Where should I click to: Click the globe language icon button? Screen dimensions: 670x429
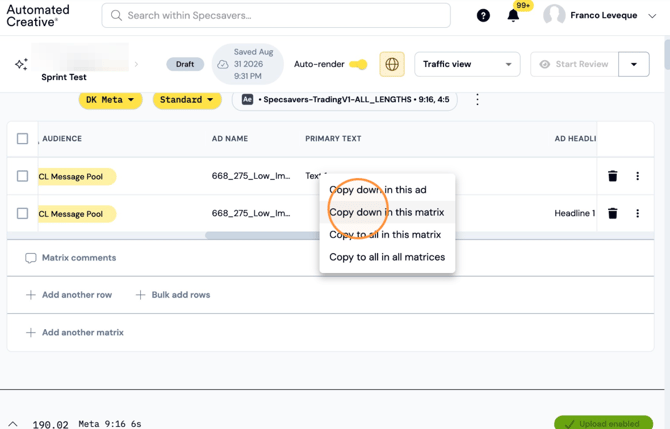click(392, 64)
